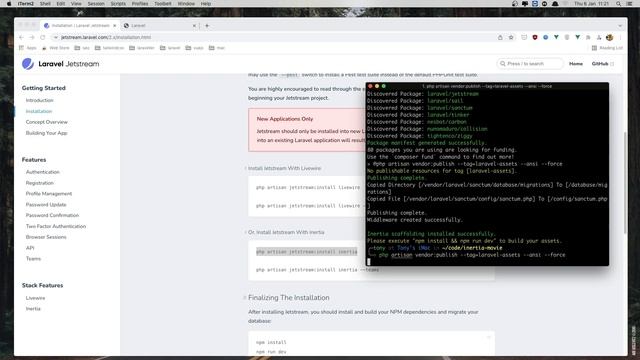Screen dimensions: 640x360
Task: Close the Laravel tab
Action: click(194, 25)
